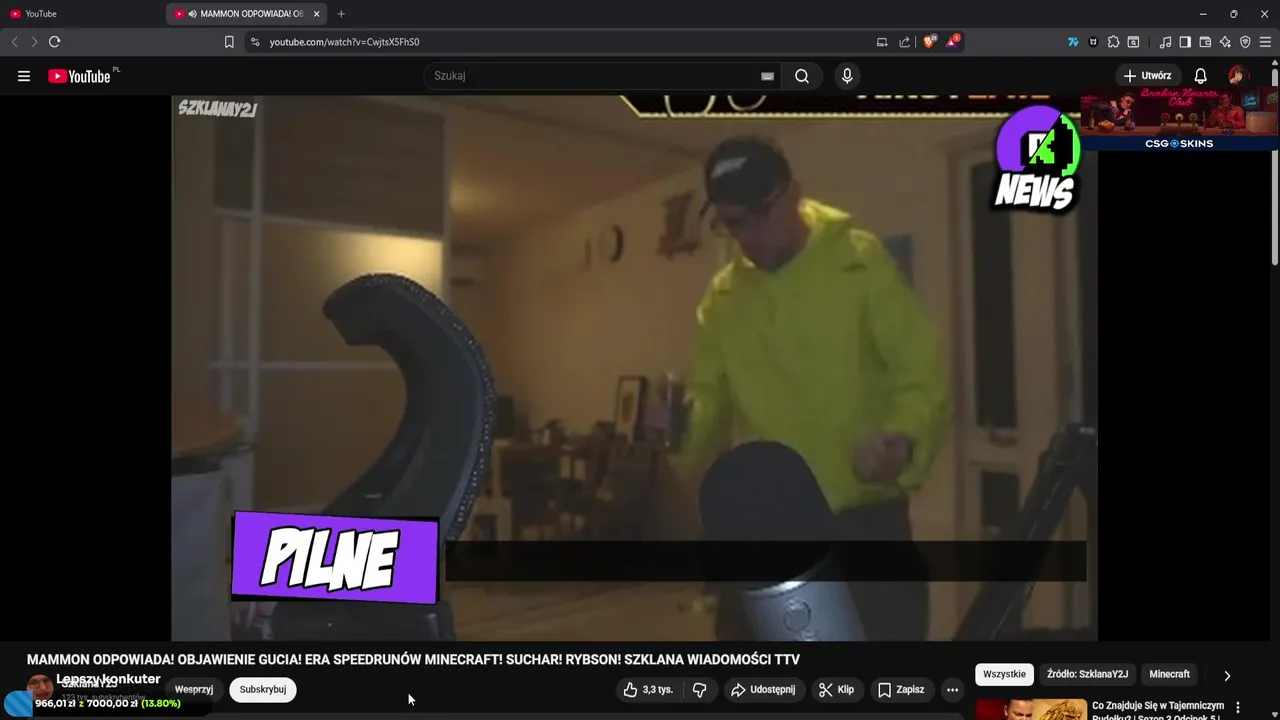The image size is (1280, 720).
Task: Bookmark this page in address bar
Action: click(x=229, y=42)
